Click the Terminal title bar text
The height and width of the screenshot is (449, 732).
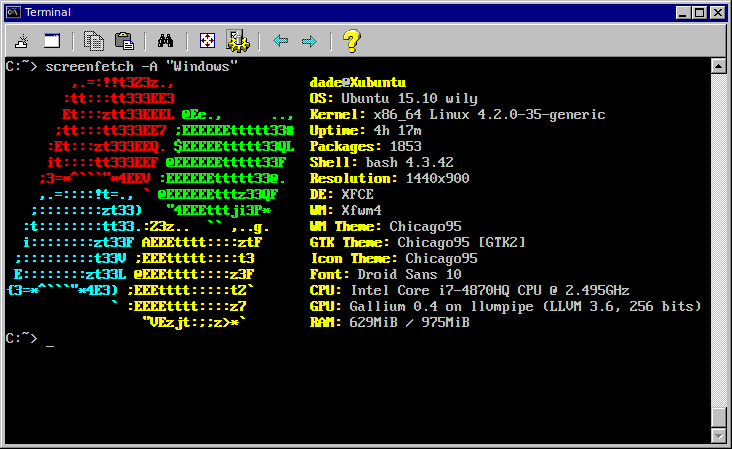pos(48,12)
